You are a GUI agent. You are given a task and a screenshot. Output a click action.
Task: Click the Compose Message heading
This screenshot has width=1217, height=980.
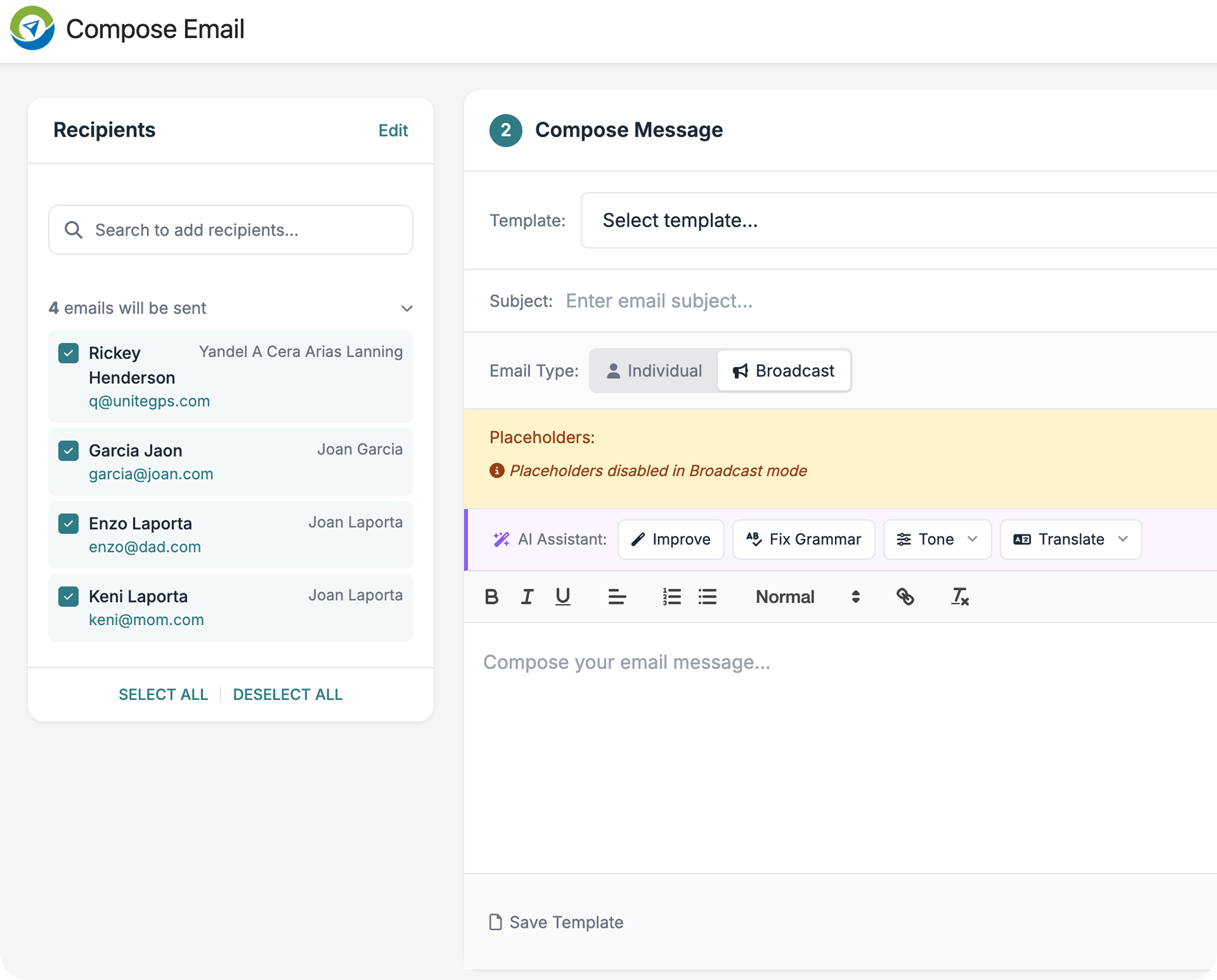pos(629,130)
